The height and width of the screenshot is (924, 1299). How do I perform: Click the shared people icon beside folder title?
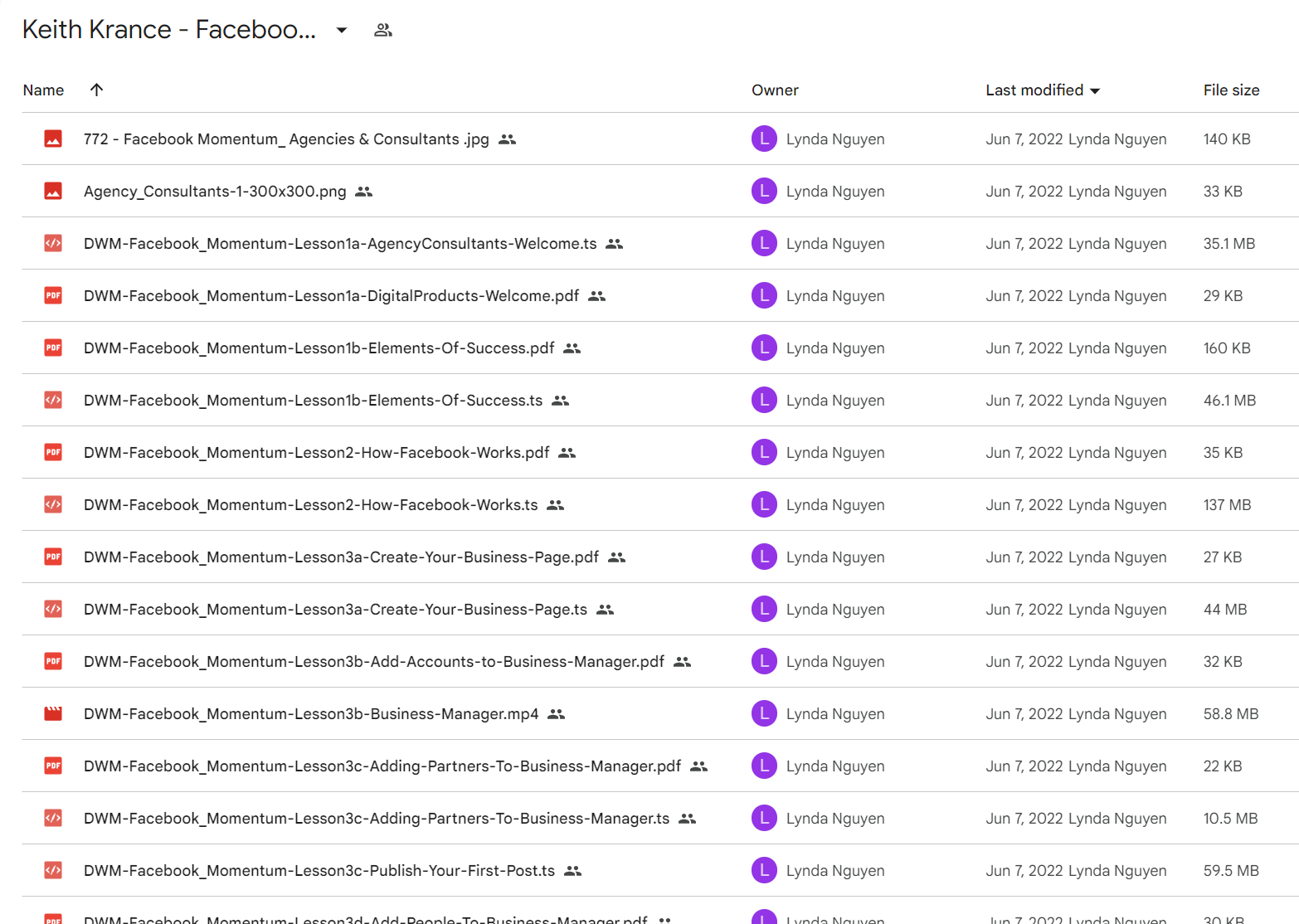coord(382,30)
